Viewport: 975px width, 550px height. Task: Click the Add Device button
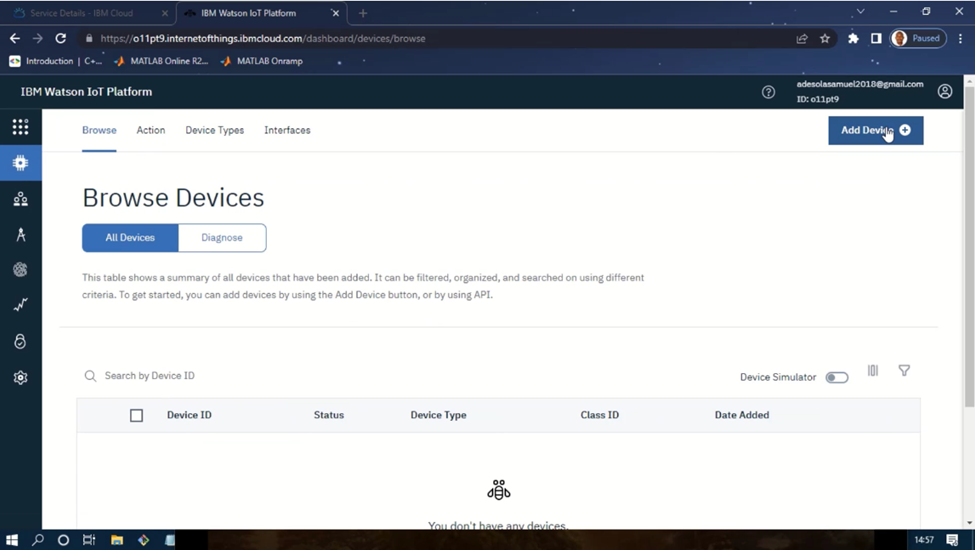[x=876, y=131]
